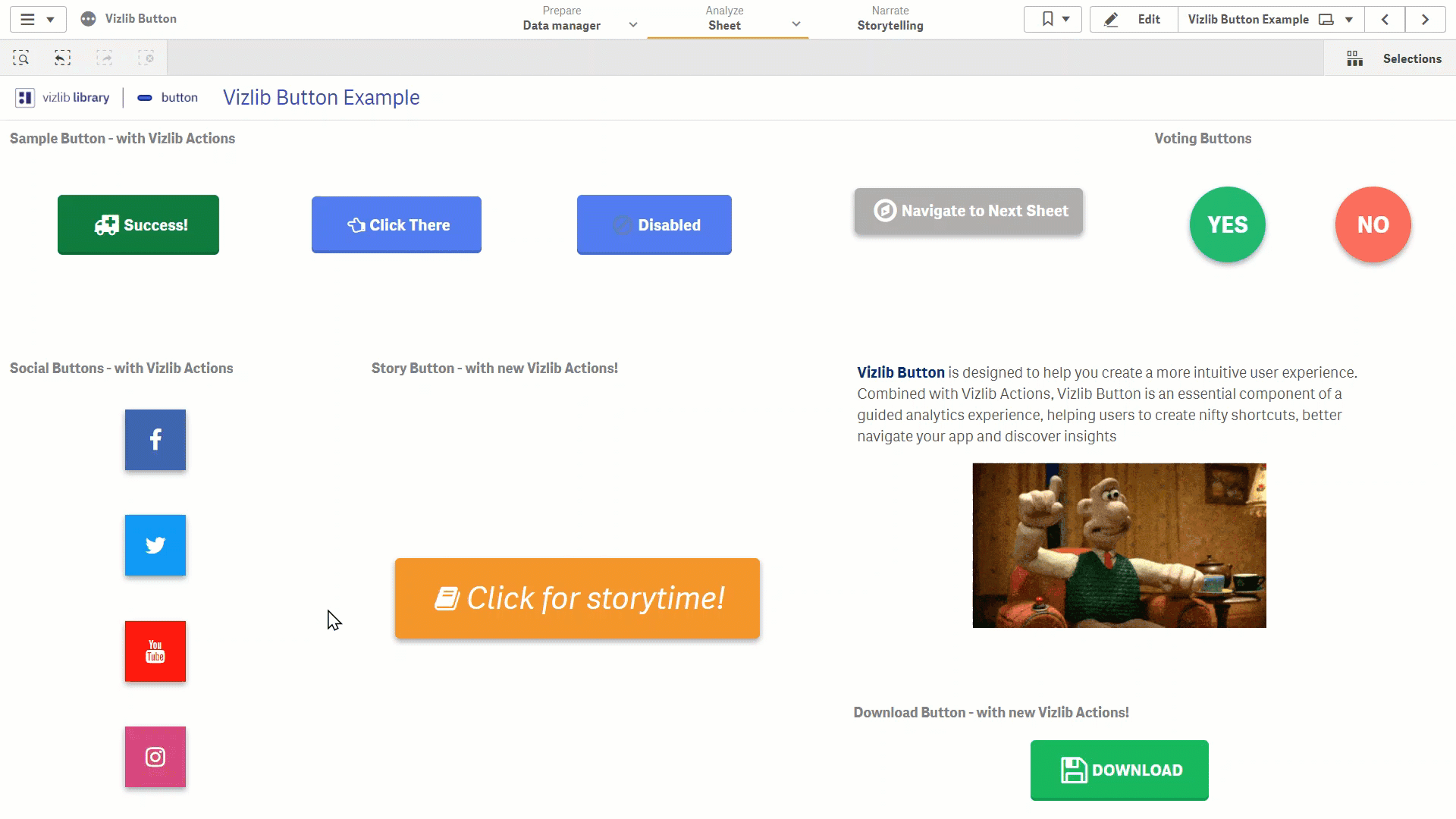Screen dimensions: 1456x819
Task: Click the orange storytime button
Action: pyautogui.click(x=577, y=598)
